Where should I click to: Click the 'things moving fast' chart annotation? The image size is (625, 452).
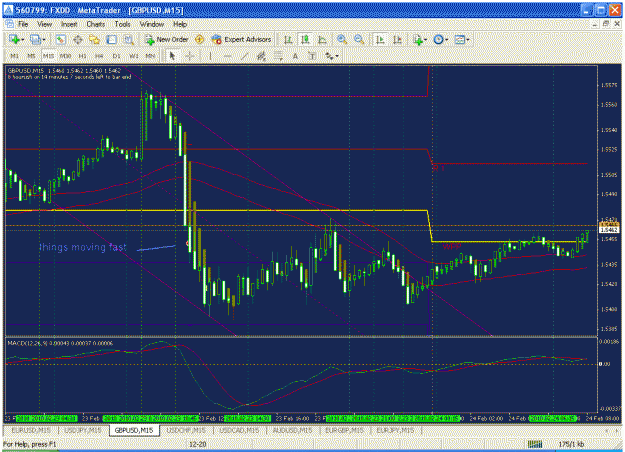click(83, 247)
